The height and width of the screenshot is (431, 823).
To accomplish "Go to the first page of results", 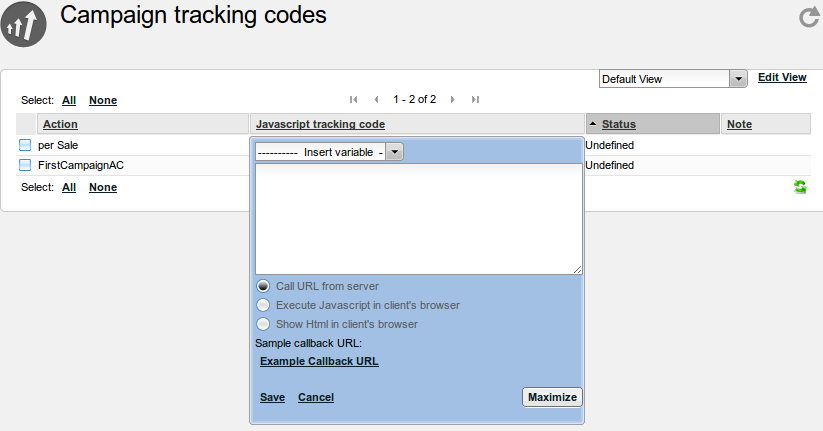I will point(353,99).
